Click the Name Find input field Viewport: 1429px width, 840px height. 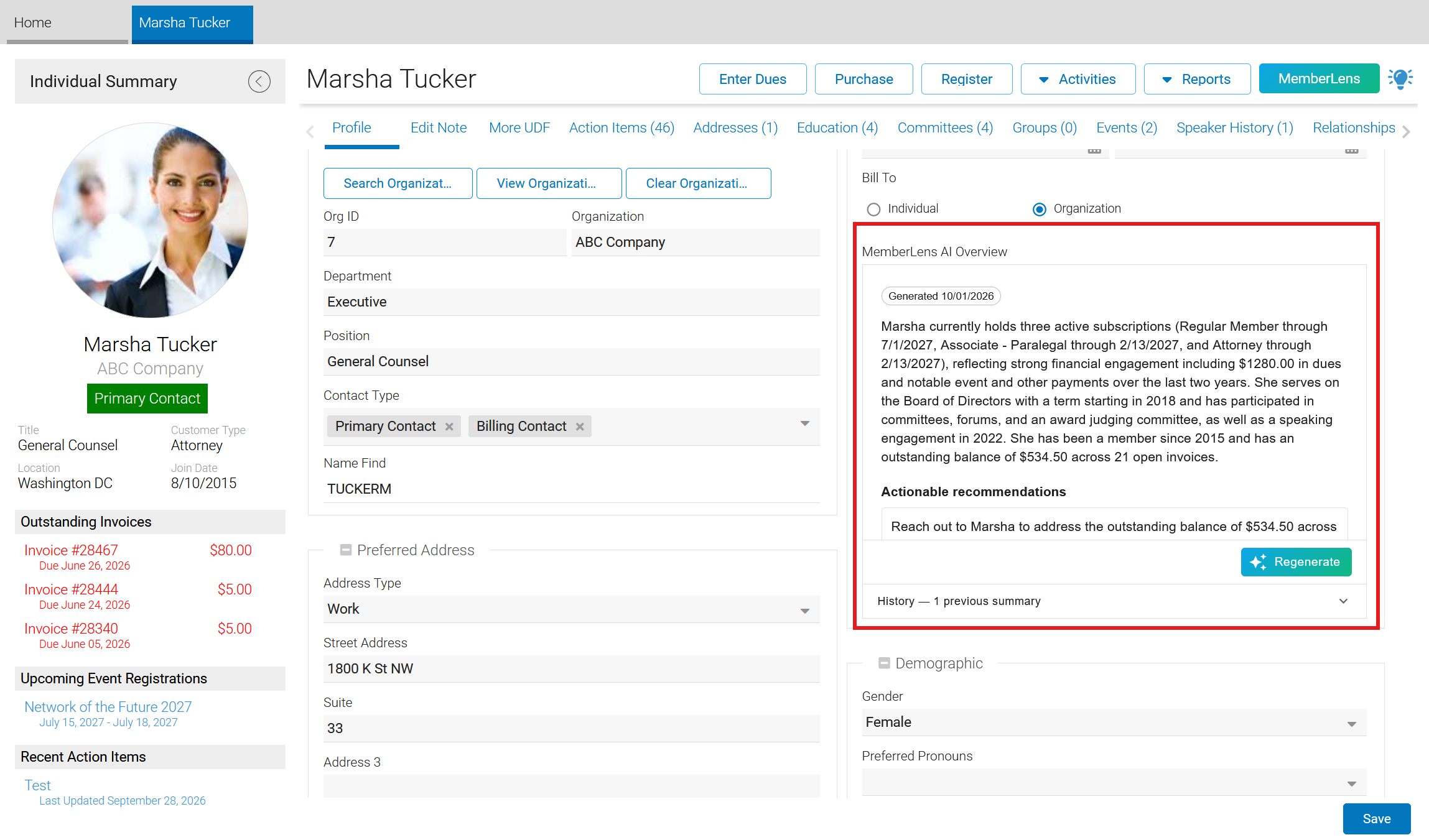pyautogui.click(x=571, y=489)
